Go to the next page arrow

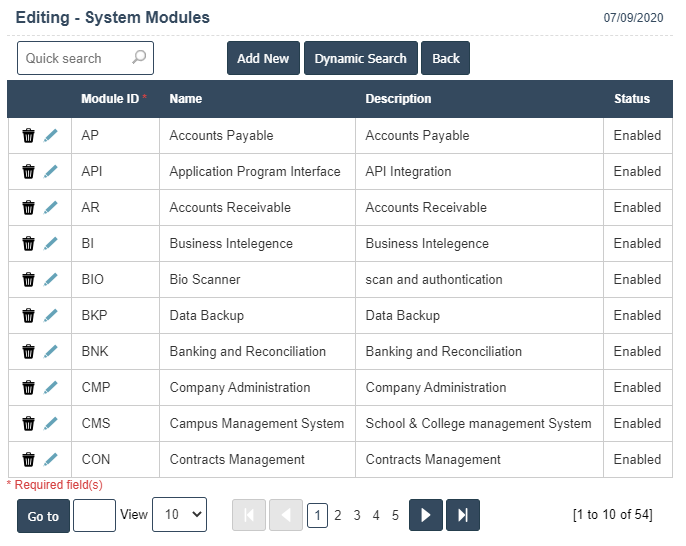tap(425, 515)
